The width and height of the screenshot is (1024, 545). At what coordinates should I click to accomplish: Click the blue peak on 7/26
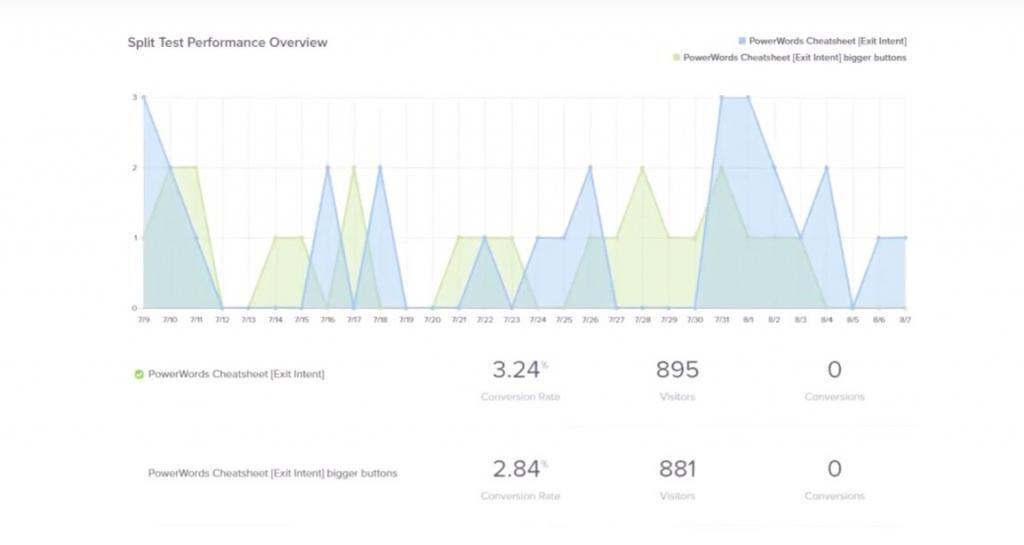[590, 168]
